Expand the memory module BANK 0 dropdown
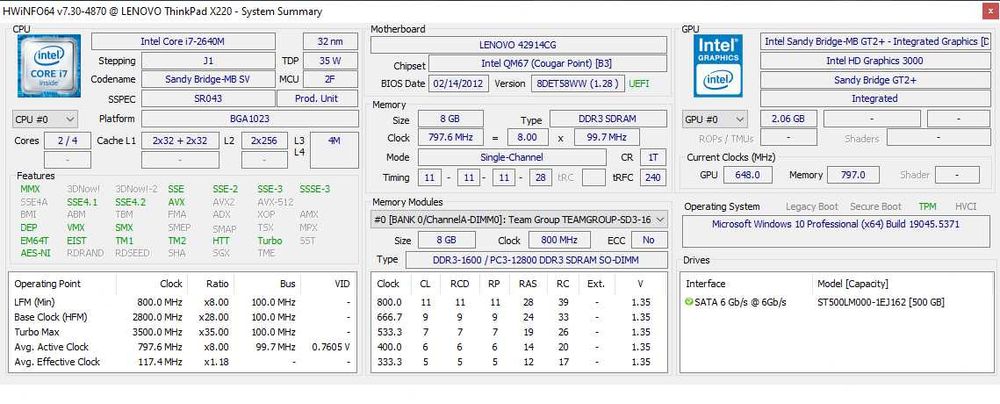 tap(519, 220)
